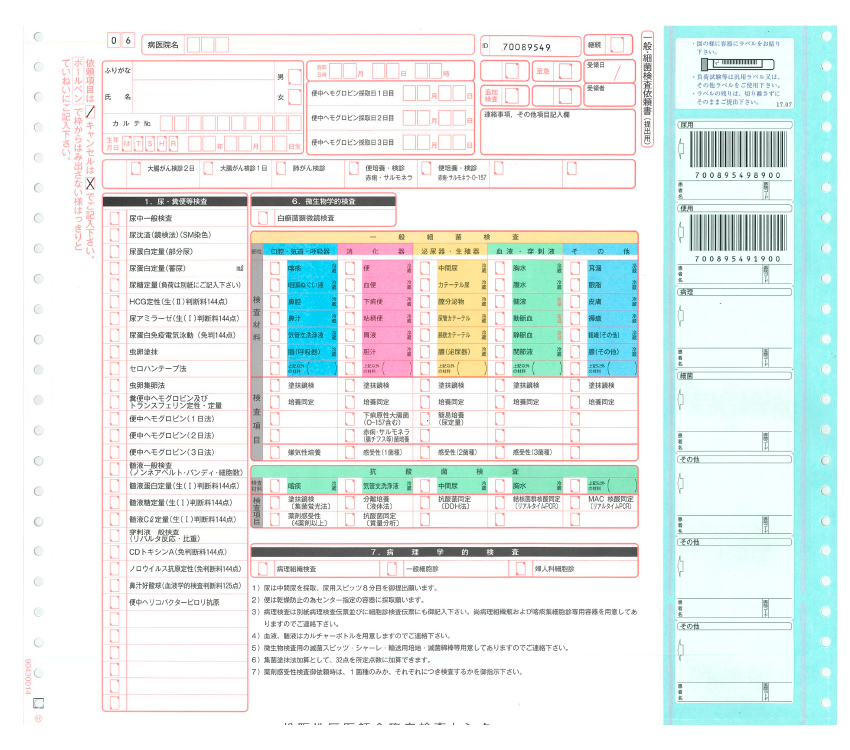Screen dimensions: 850x750
Task: Tick 下痢原性大腸菌(O-157含む) checkbox
Action: coord(350,418)
